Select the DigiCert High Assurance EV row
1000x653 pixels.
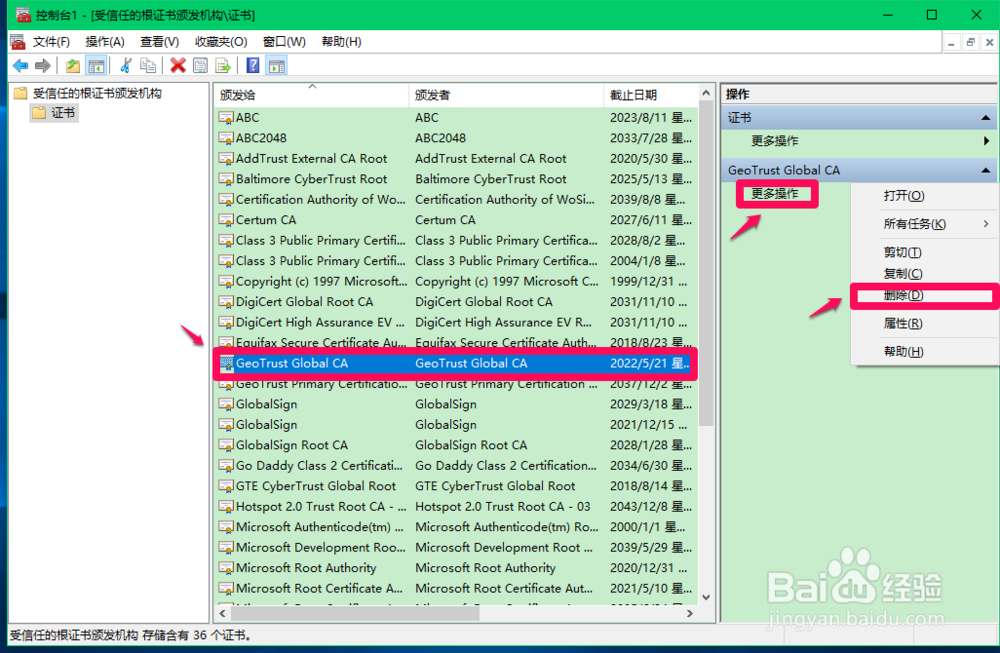456,323
